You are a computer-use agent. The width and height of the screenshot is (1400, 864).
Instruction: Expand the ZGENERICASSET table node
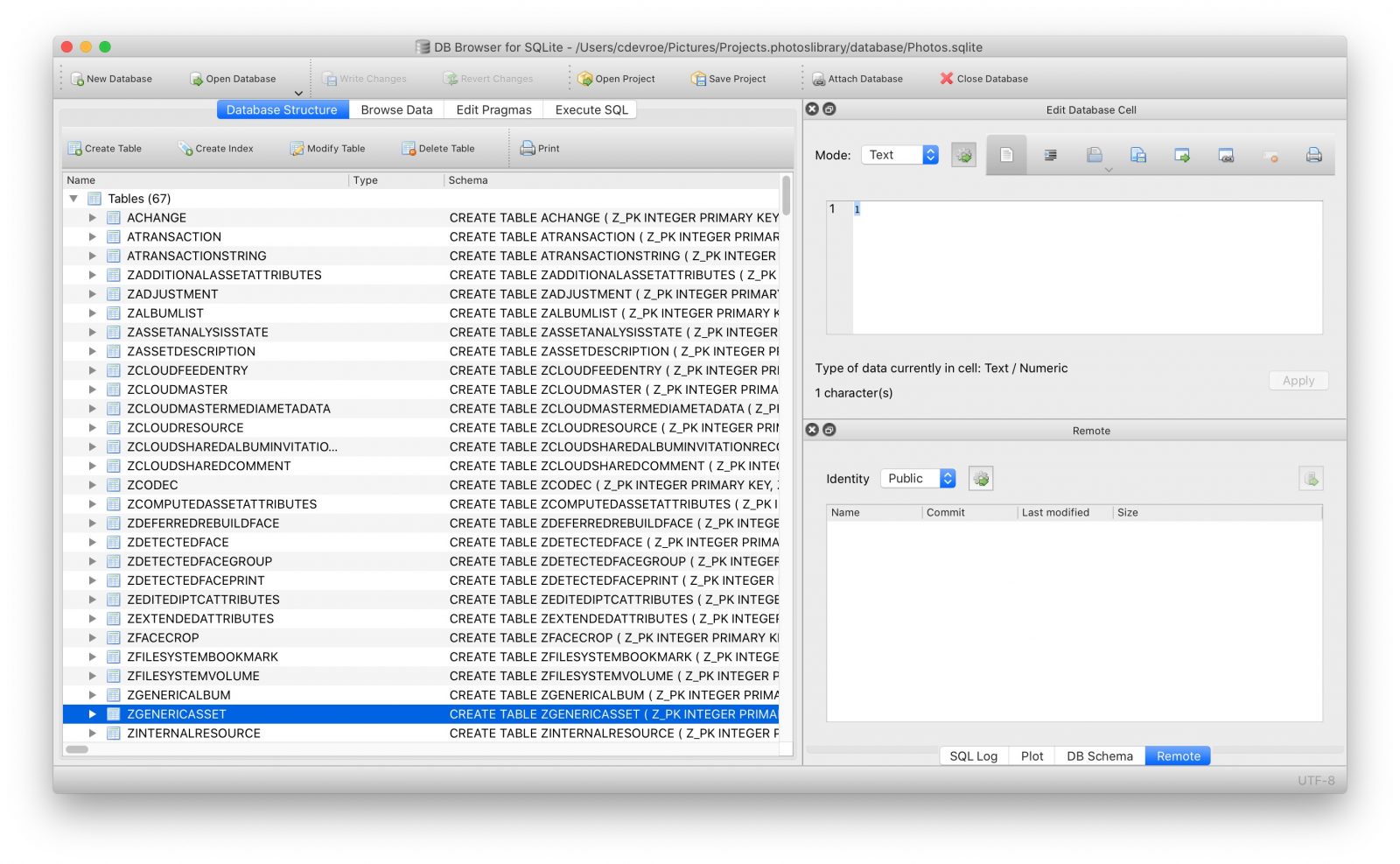pos(92,714)
